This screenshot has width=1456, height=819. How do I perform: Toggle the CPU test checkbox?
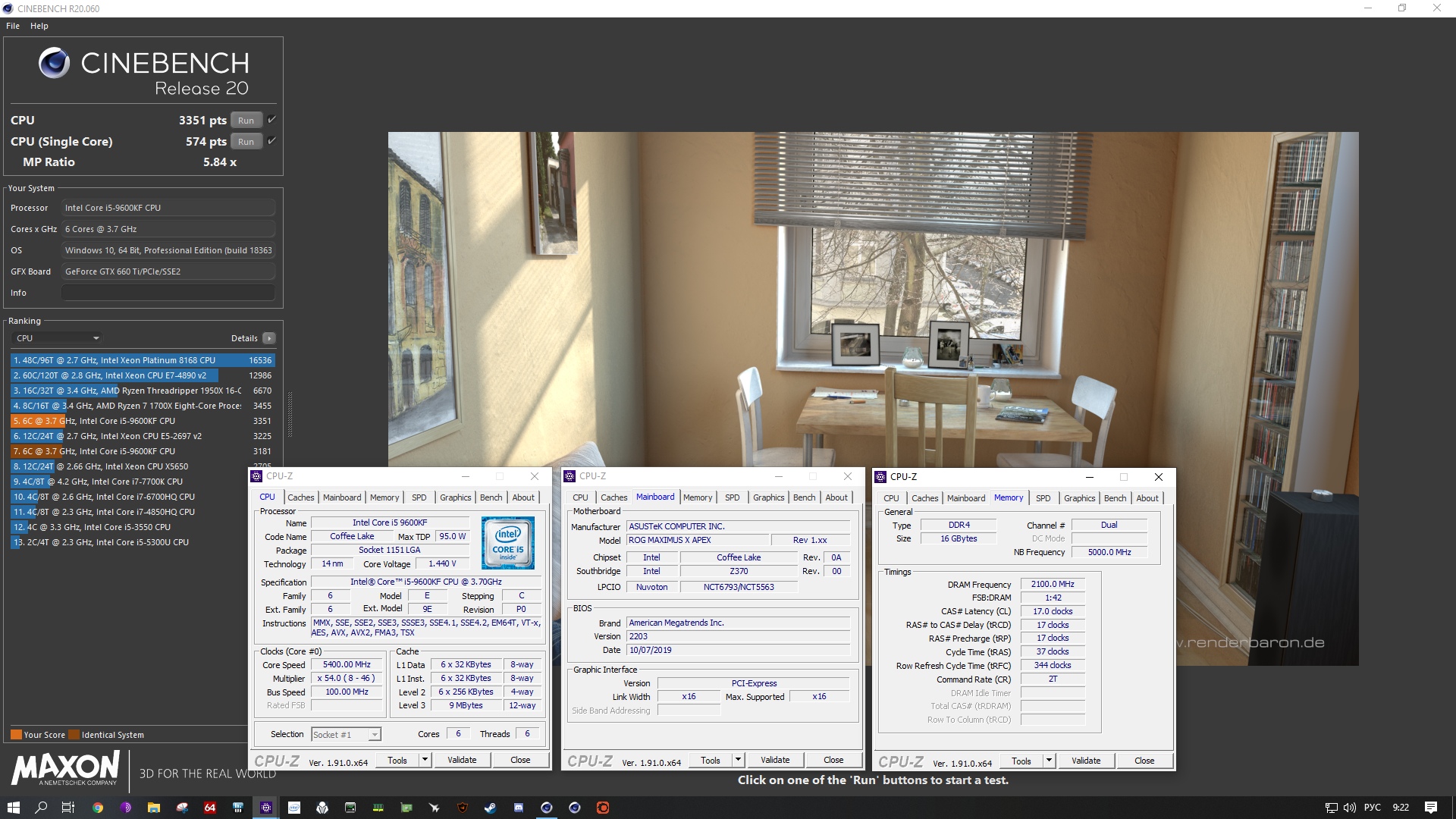[x=271, y=120]
